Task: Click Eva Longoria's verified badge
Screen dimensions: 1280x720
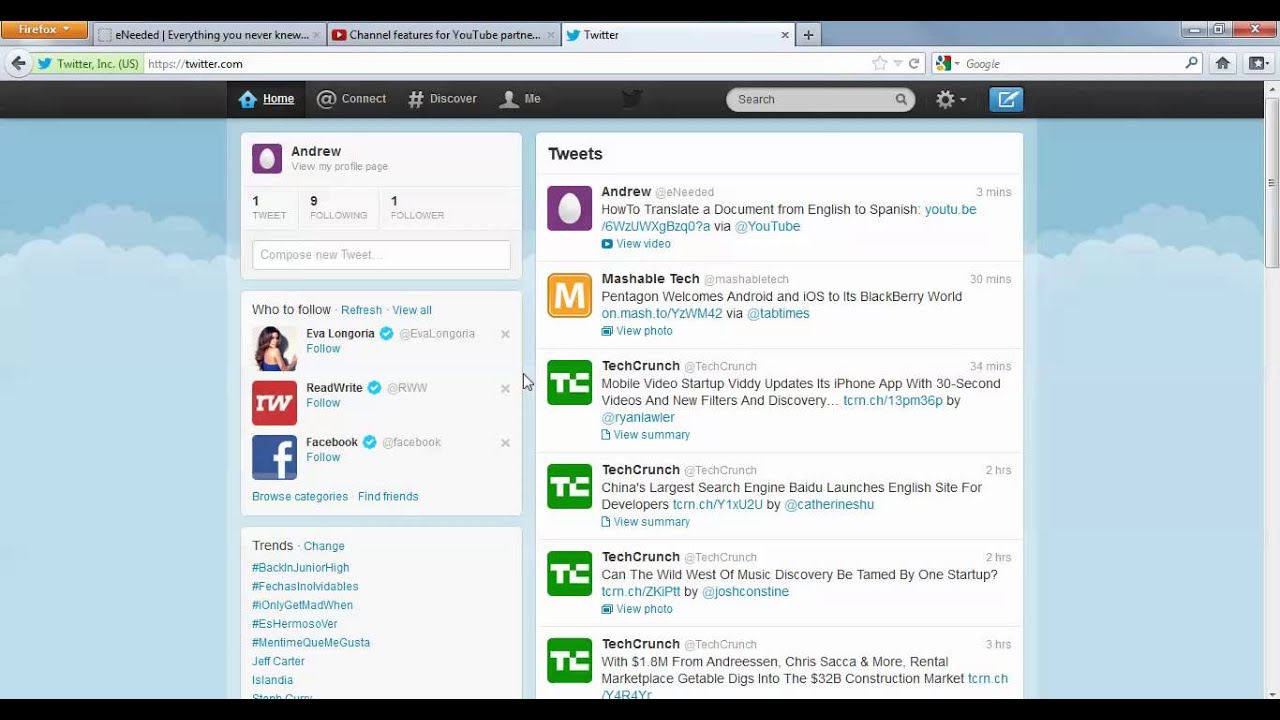Action: (x=386, y=334)
